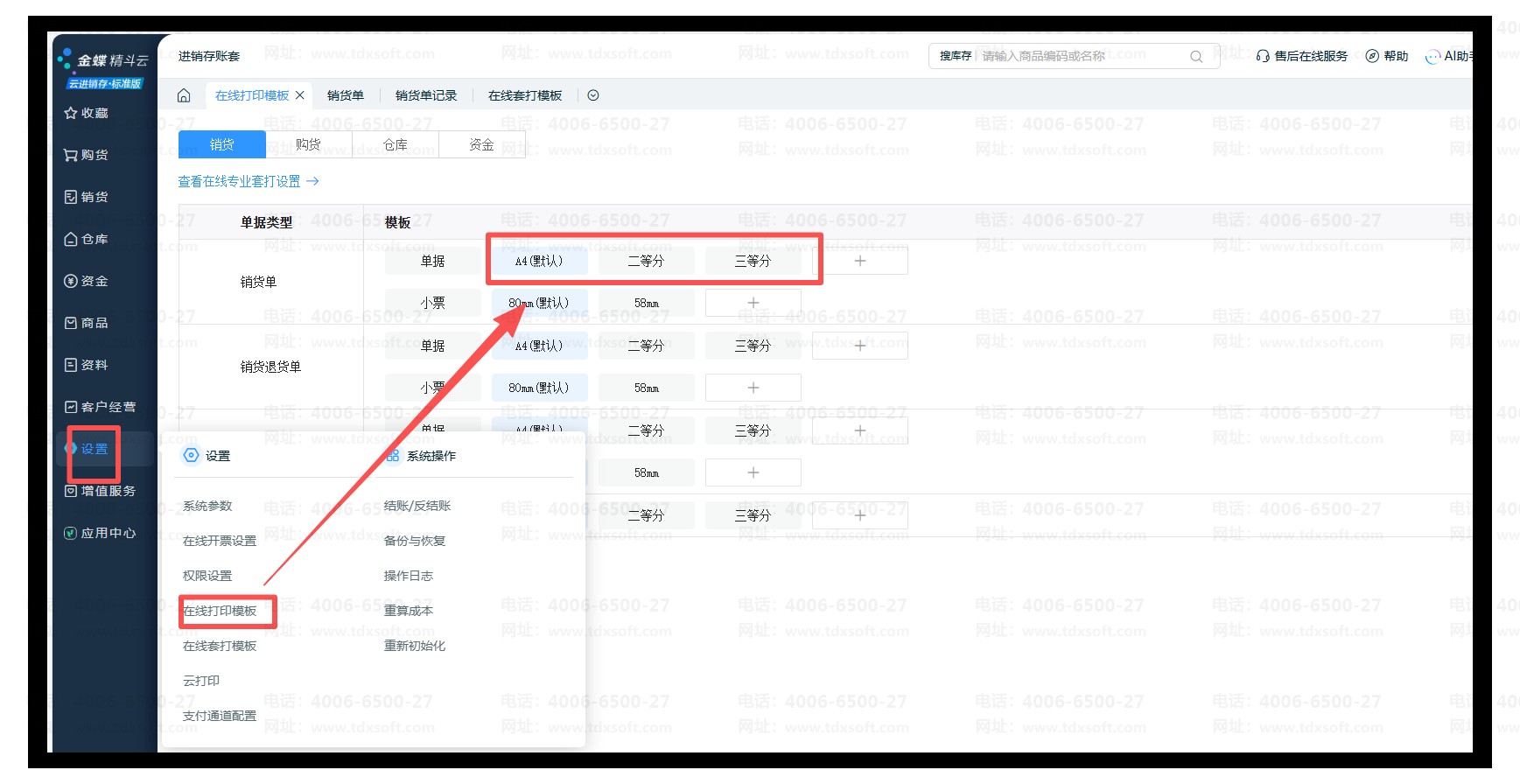Open the 资金 funds sidebar menu
Viewport: 1520px width, 784px height.
click(x=87, y=281)
